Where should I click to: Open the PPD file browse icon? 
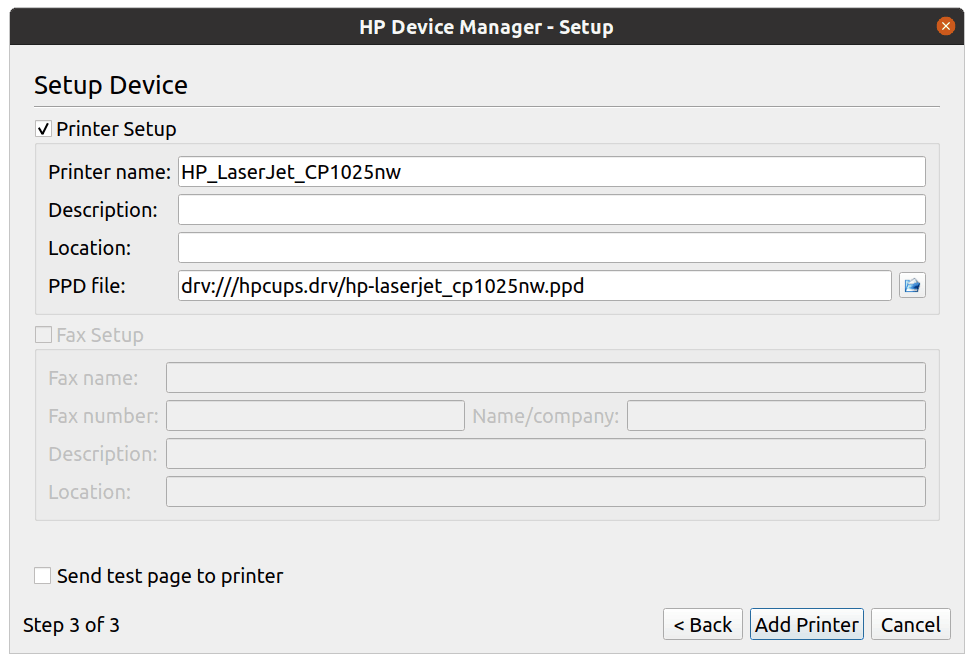[911, 286]
